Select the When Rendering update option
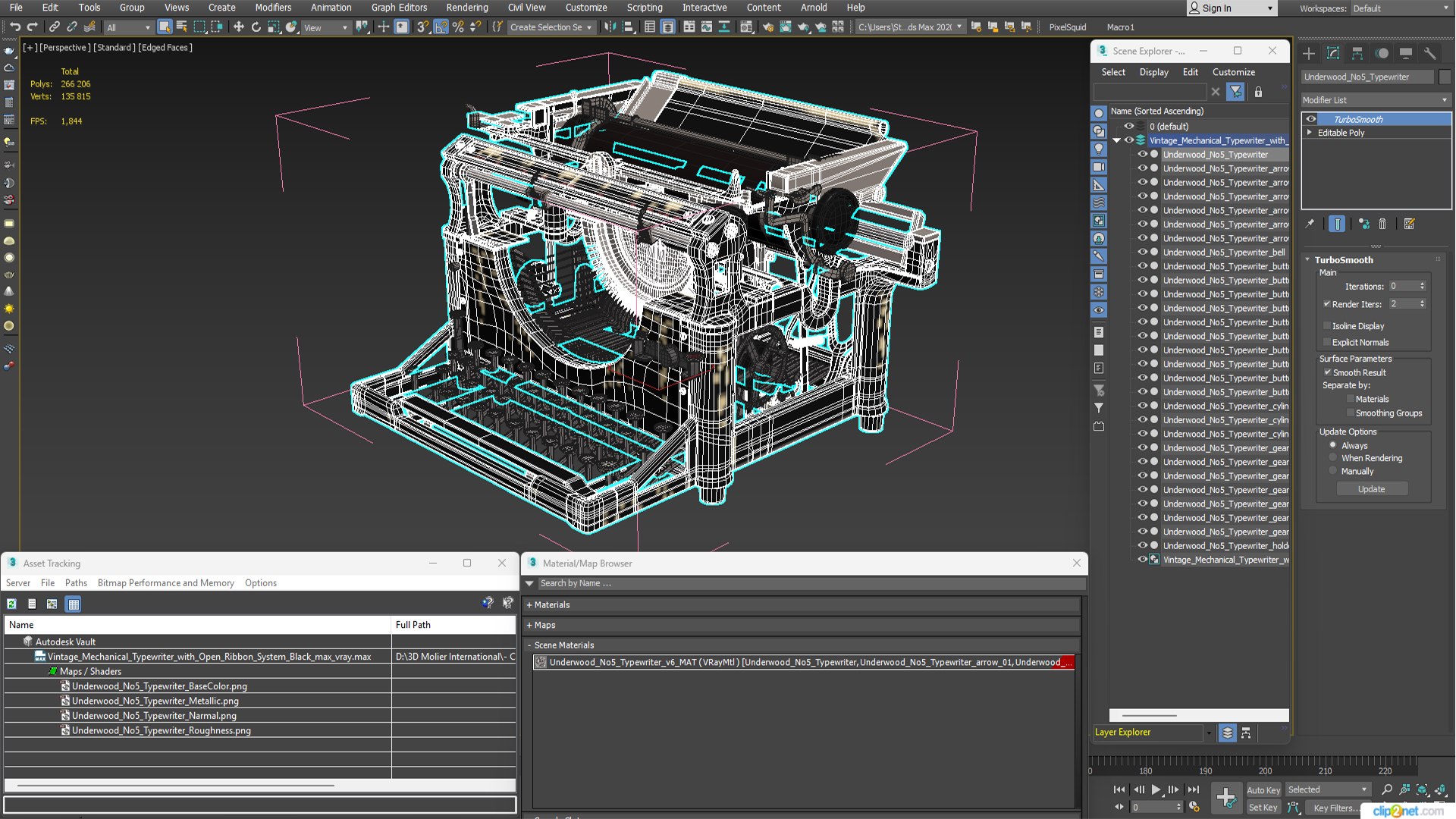 (x=1332, y=458)
